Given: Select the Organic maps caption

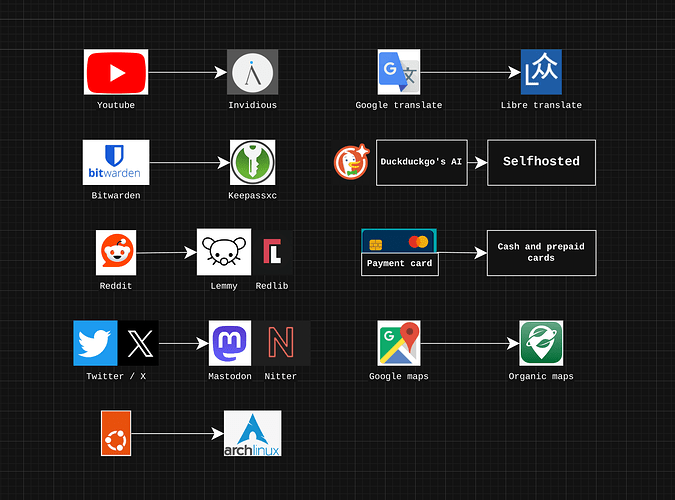Looking at the screenshot, I should point(541,376).
